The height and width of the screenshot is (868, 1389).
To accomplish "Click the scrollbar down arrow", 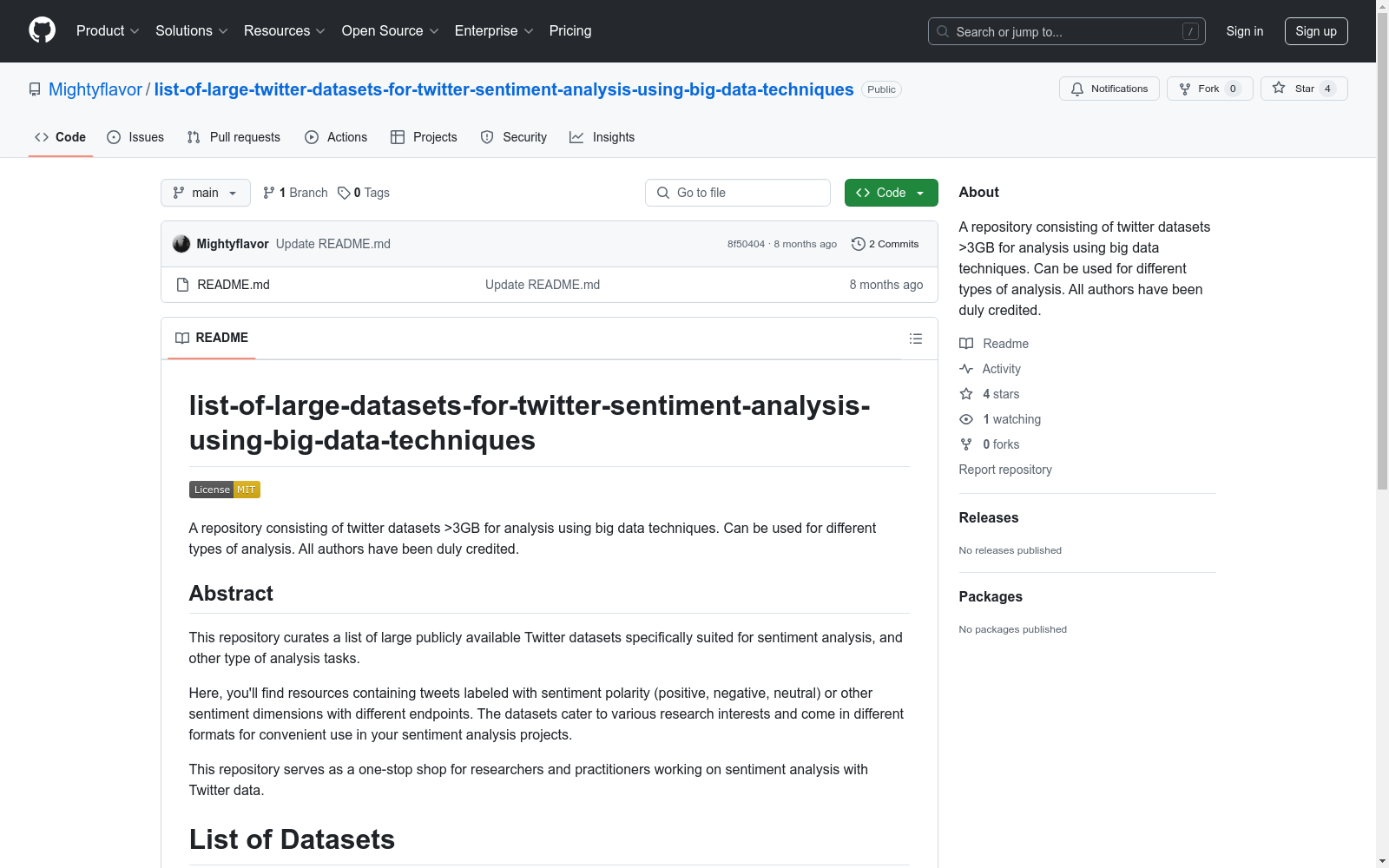I will pyautogui.click(x=1382, y=861).
